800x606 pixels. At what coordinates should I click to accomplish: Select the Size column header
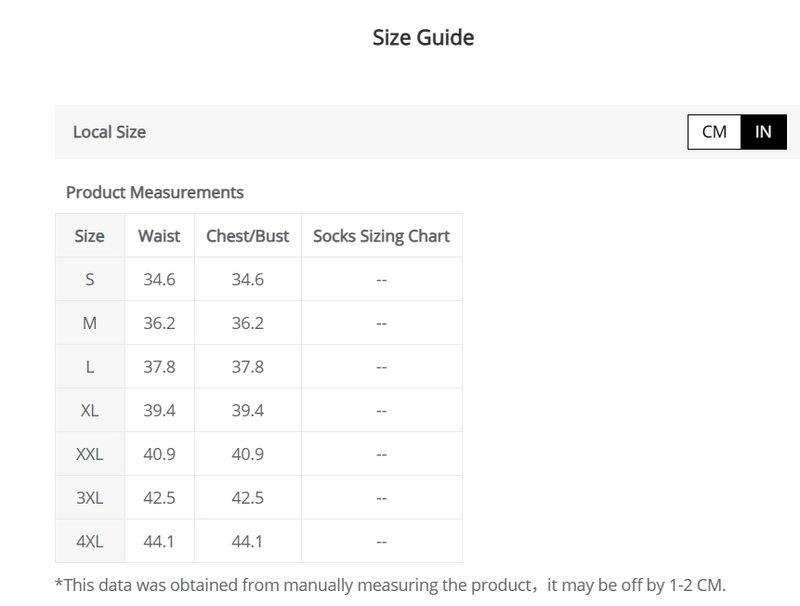click(x=90, y=237)
